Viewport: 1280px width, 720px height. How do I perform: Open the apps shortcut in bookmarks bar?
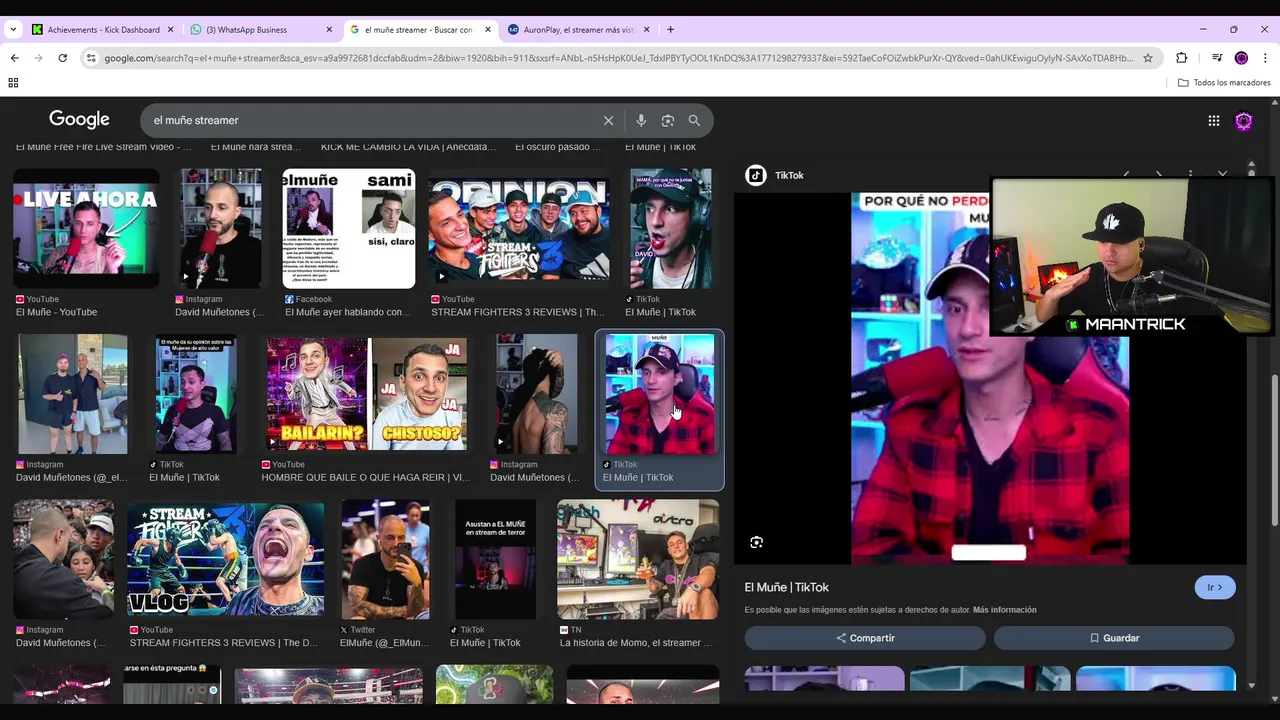click(13, 82)
